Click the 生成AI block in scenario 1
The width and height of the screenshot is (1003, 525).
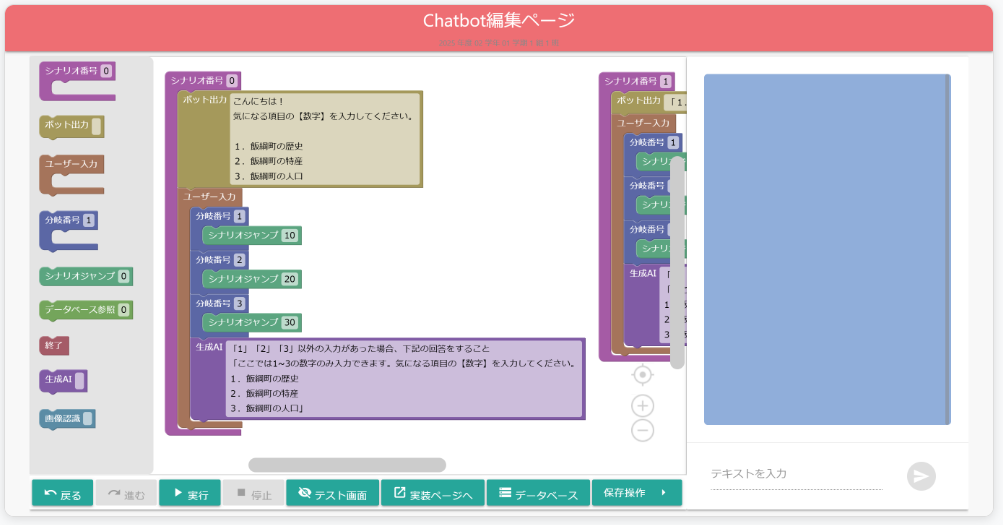click(x=642, y=274)
